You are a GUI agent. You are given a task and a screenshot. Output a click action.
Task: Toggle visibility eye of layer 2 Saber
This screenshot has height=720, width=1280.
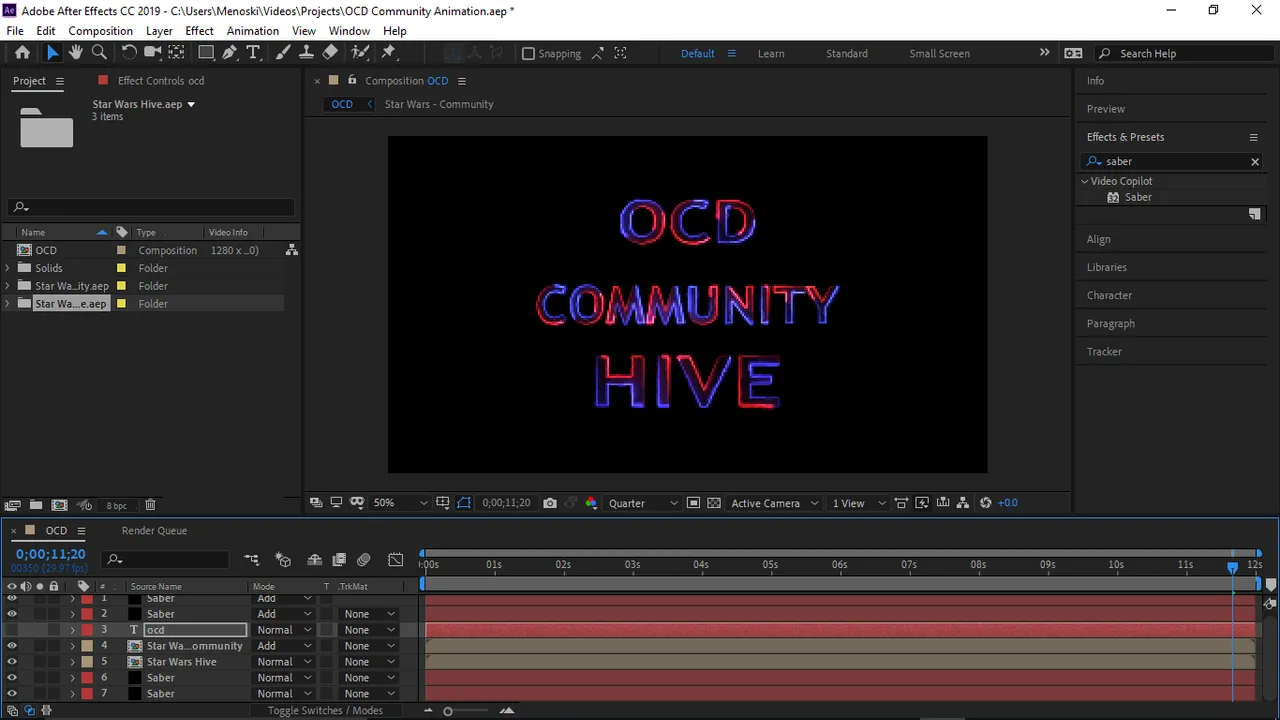click(12, 614)
